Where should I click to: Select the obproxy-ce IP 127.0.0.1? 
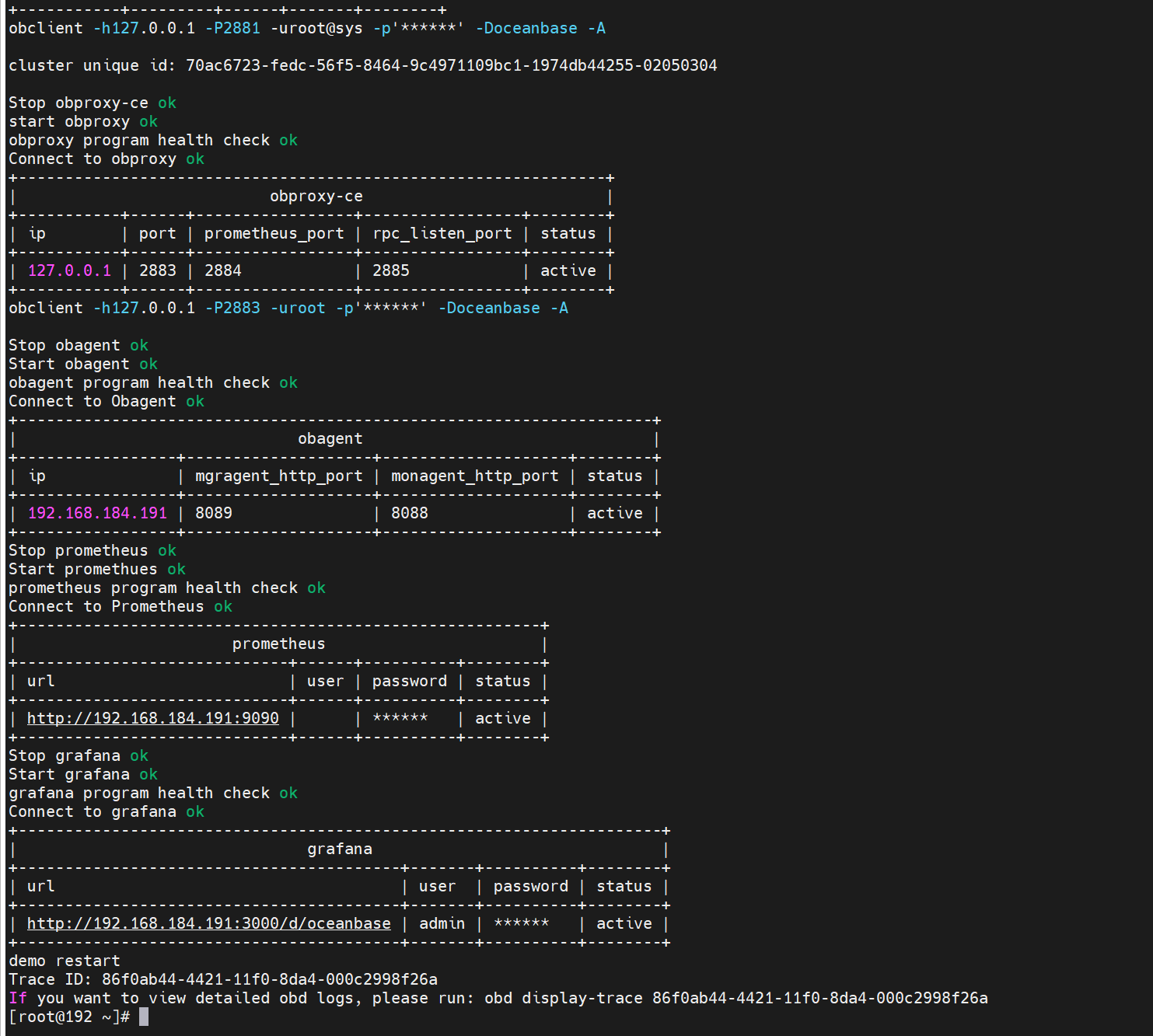click(x=69, y=270)
